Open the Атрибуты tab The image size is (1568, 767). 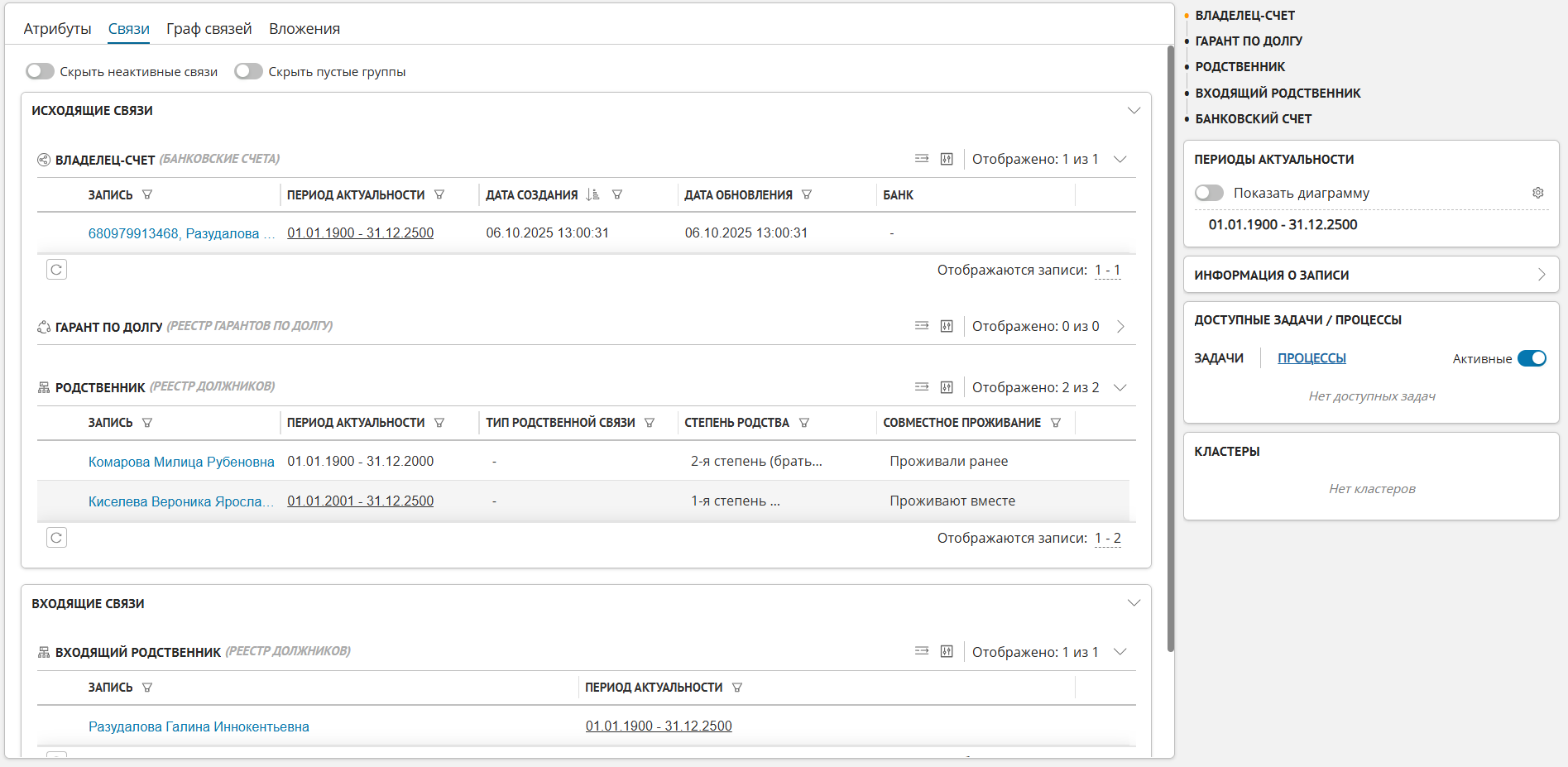click(57, 29)
